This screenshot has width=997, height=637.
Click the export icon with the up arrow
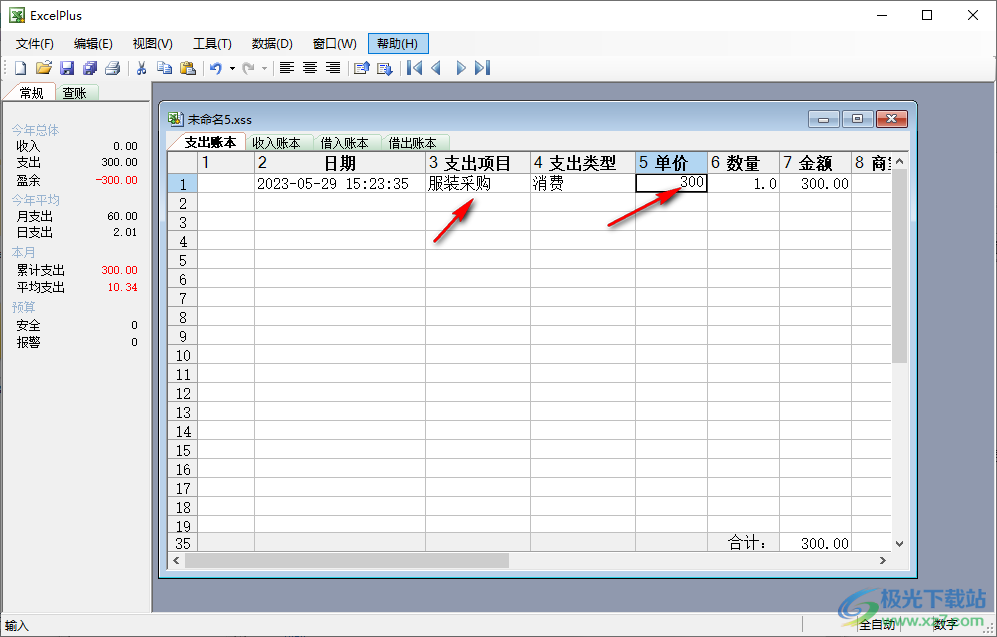(362, 68)
